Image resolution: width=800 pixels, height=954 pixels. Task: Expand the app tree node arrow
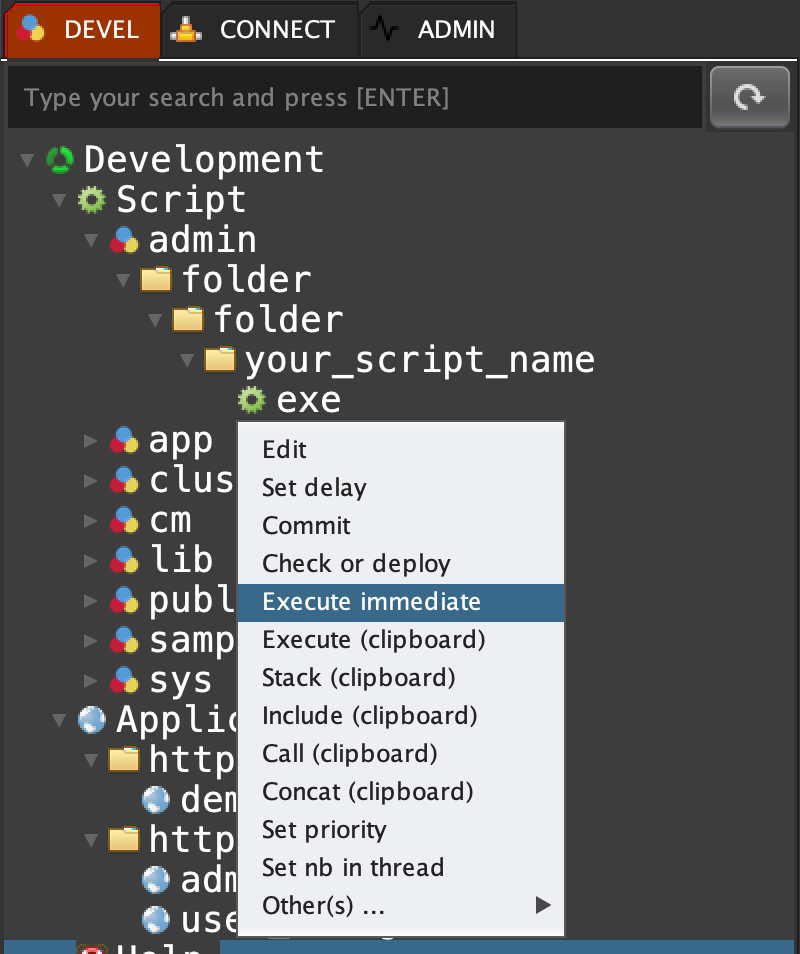[x=91, y=440]
